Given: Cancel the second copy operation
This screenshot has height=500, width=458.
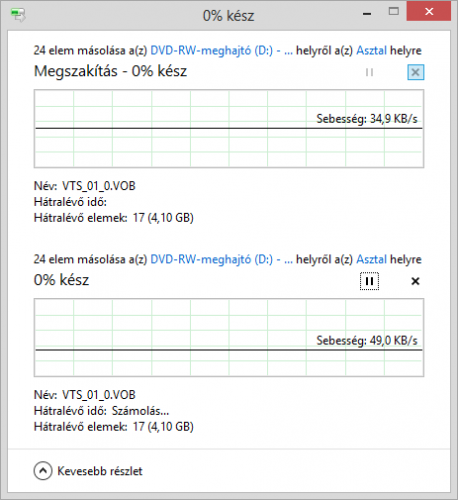Looking at the screenshot, I should click(415, 281).
